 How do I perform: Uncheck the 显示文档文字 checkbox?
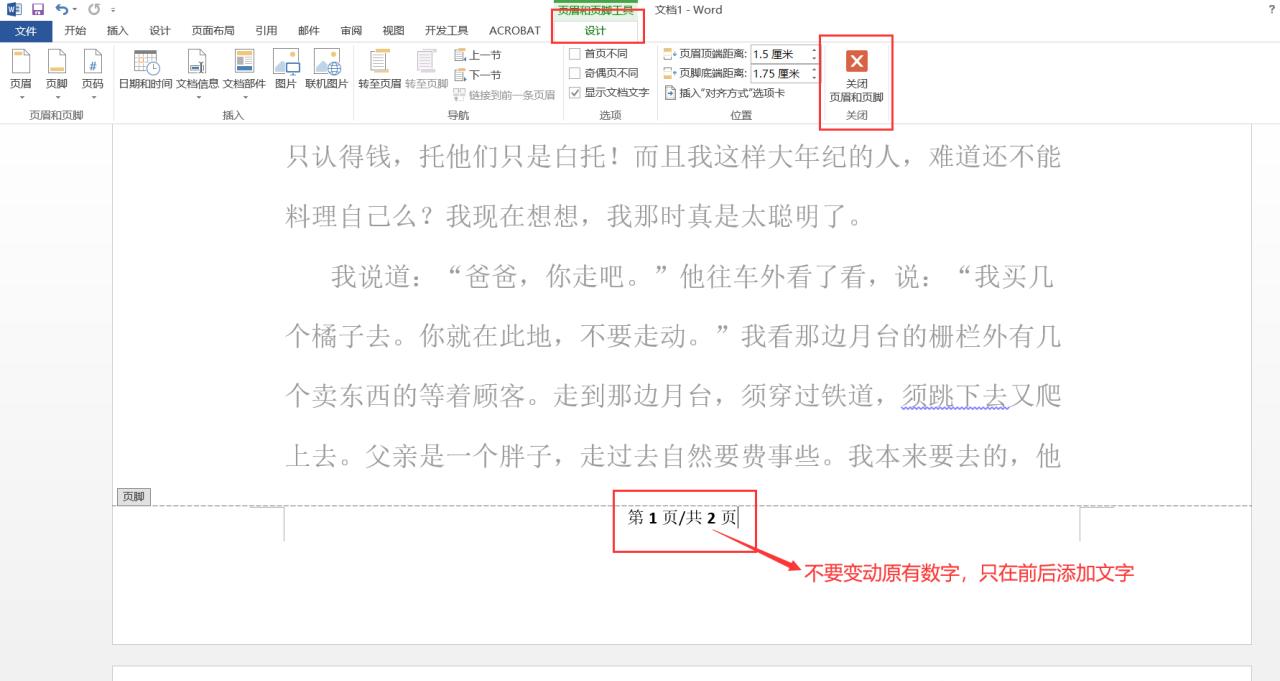(x=575, y=92)
